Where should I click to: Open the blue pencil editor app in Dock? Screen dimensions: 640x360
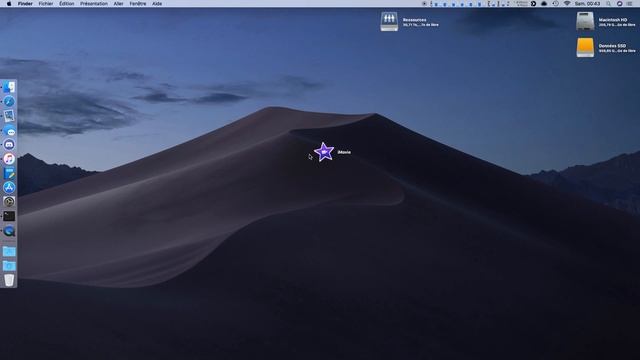9,173
